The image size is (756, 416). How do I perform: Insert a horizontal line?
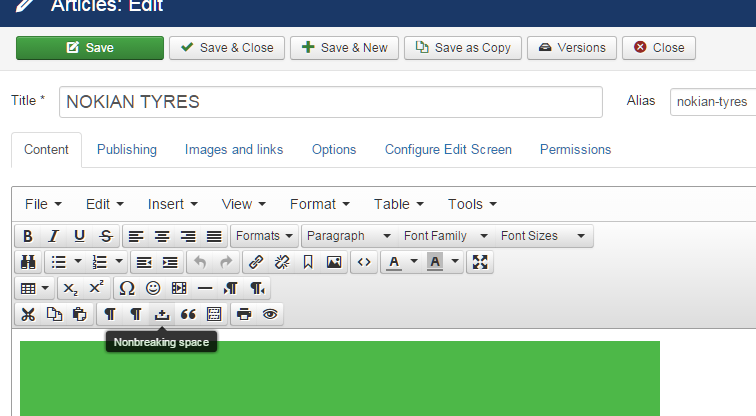(205, 288)
